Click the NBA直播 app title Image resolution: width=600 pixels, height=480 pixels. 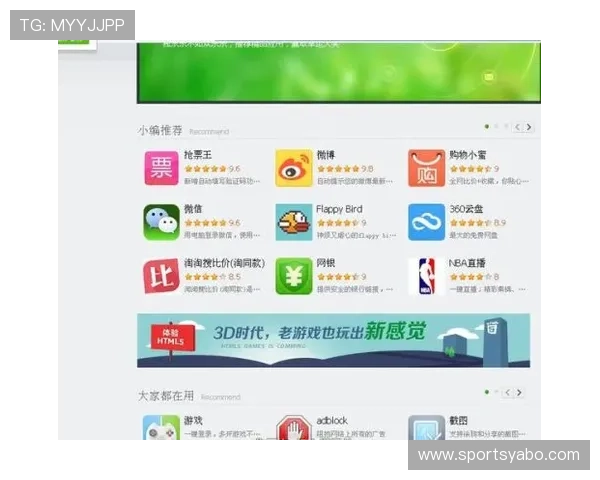pyautogui.click(x=467, y=263)
